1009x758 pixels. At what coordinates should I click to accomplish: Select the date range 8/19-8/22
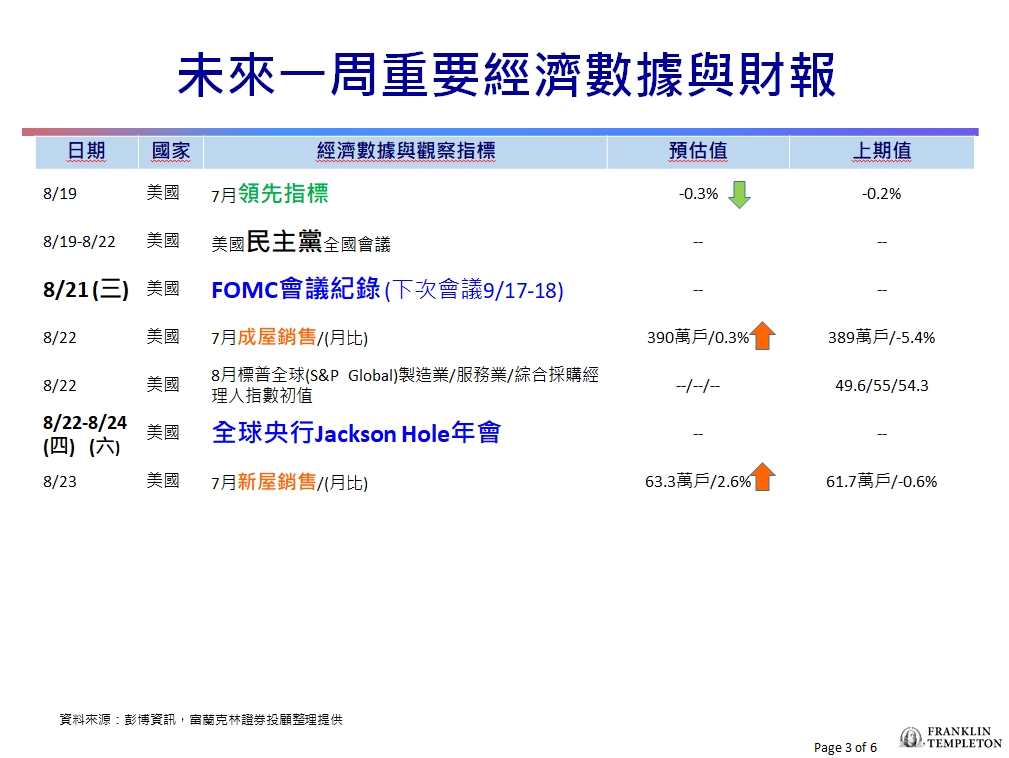79,242
